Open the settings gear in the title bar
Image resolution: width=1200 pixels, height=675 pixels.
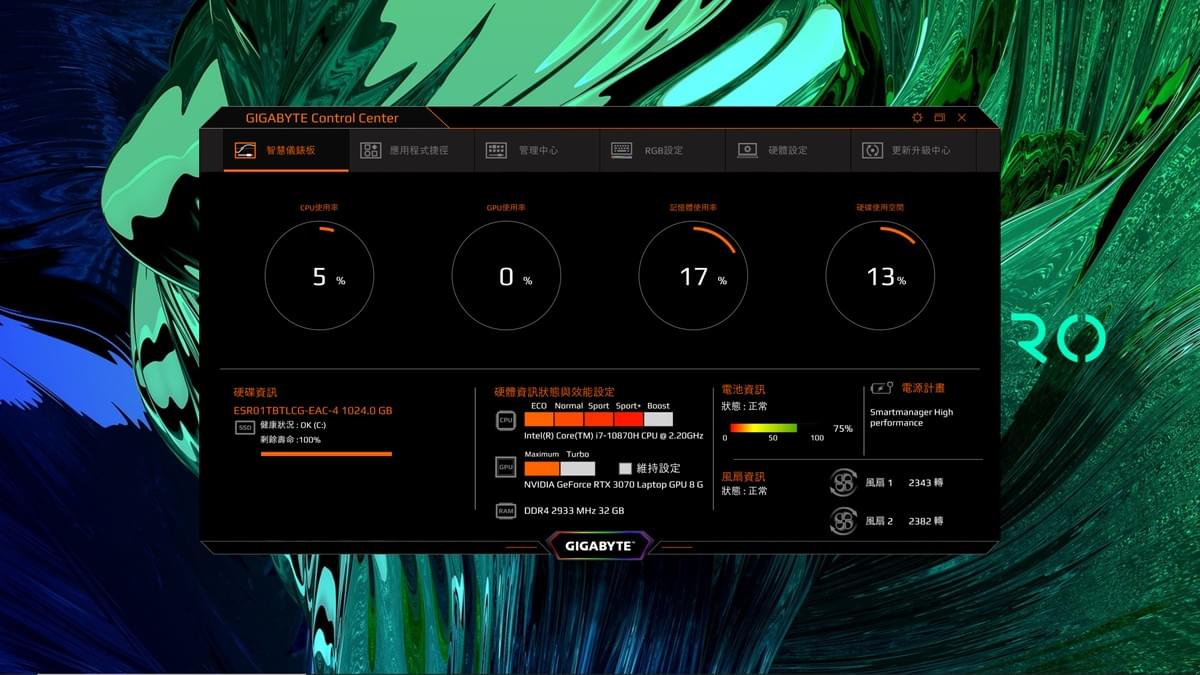tap(917, 118)
